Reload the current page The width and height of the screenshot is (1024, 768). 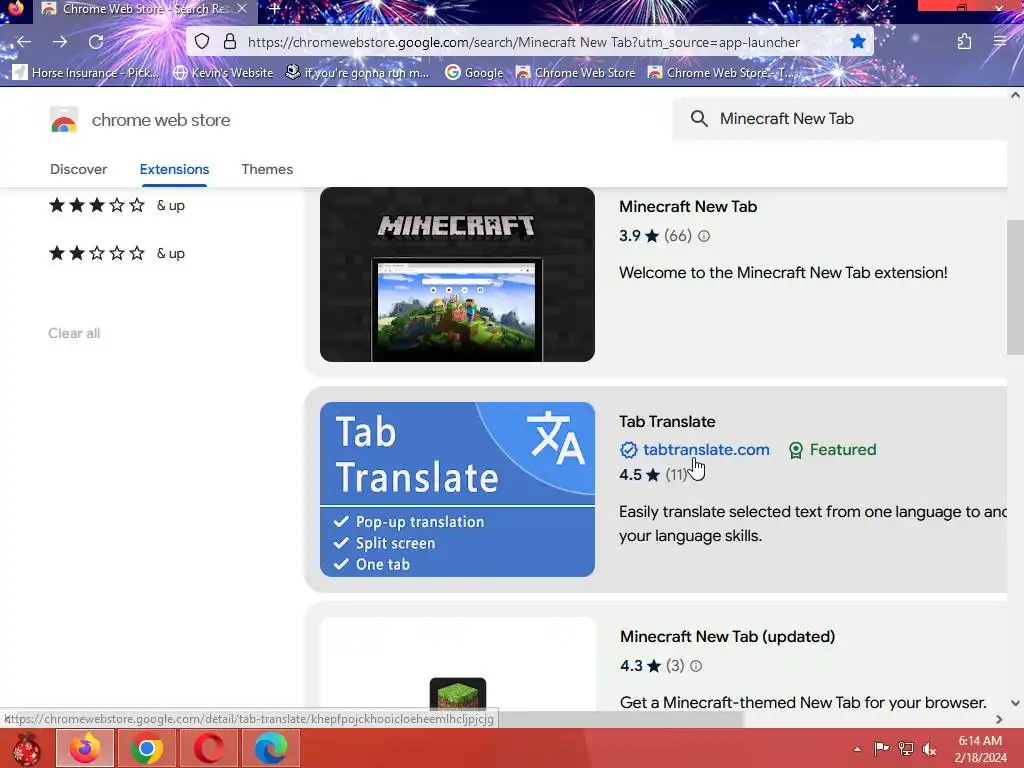click(x=96, y=42)
